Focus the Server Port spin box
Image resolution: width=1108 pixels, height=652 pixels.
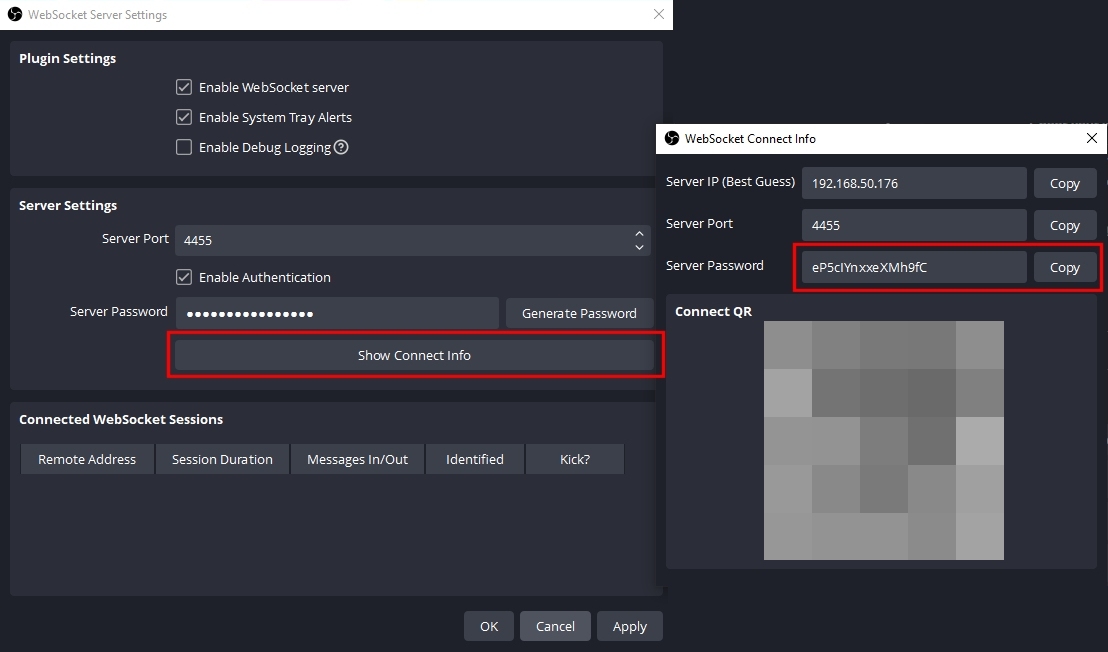click(x=413, y=240)
